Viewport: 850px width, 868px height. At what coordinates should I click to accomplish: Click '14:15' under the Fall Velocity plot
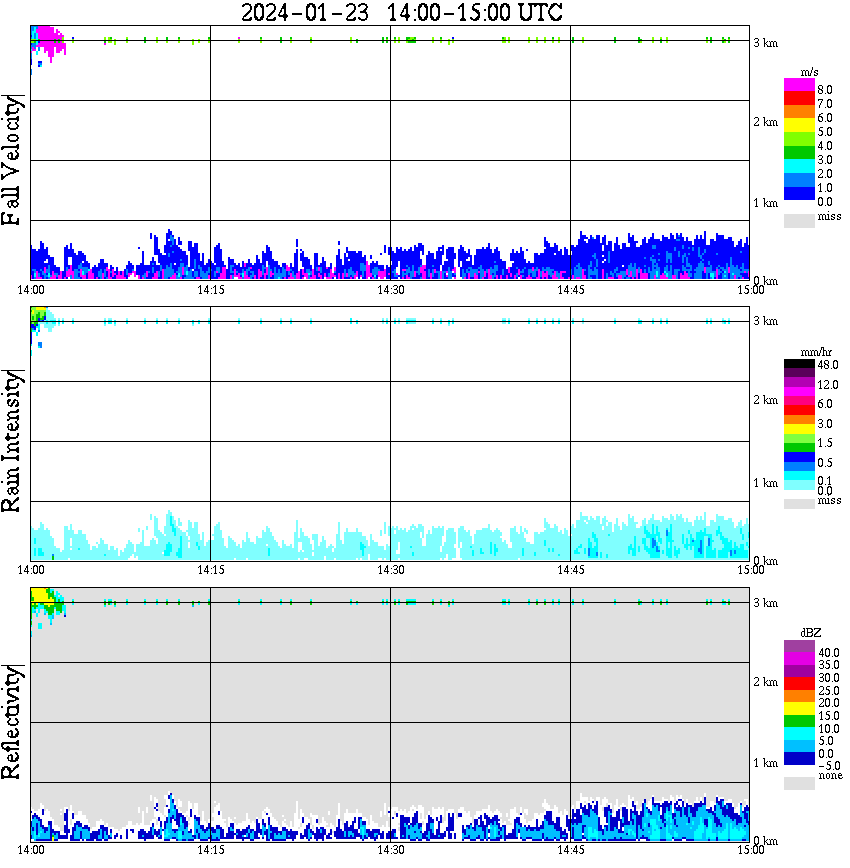coord(210,290)
